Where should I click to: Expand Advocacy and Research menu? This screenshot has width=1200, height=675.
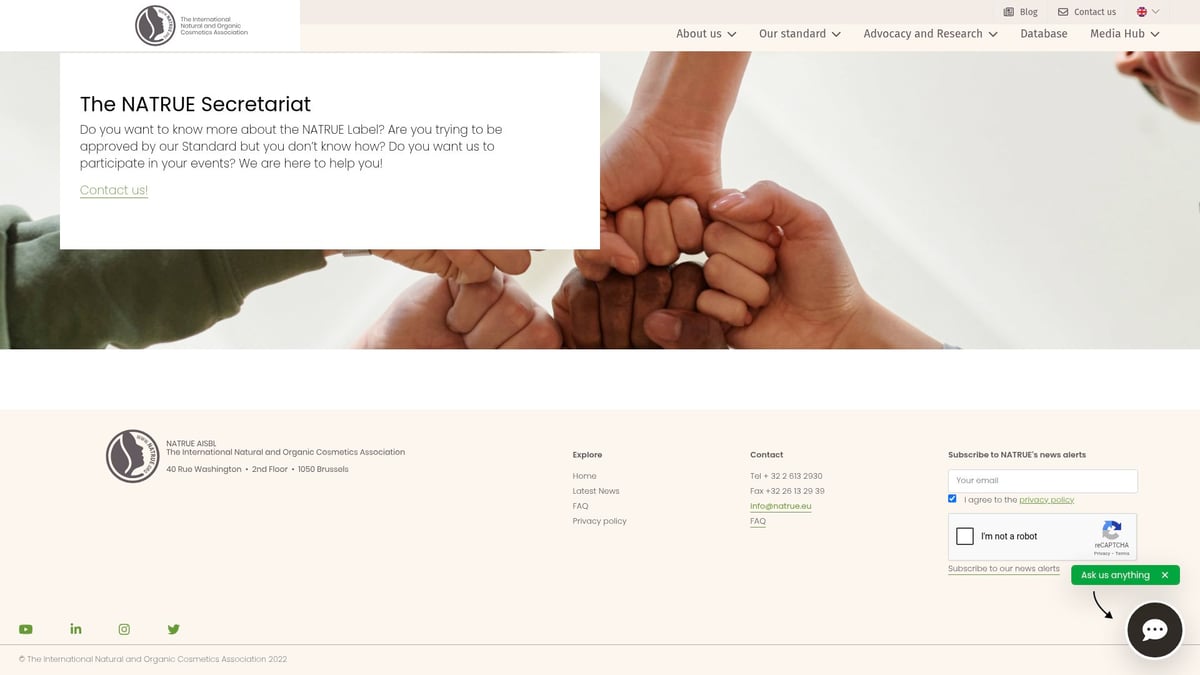pyautogui.click(x=930, y=34)
